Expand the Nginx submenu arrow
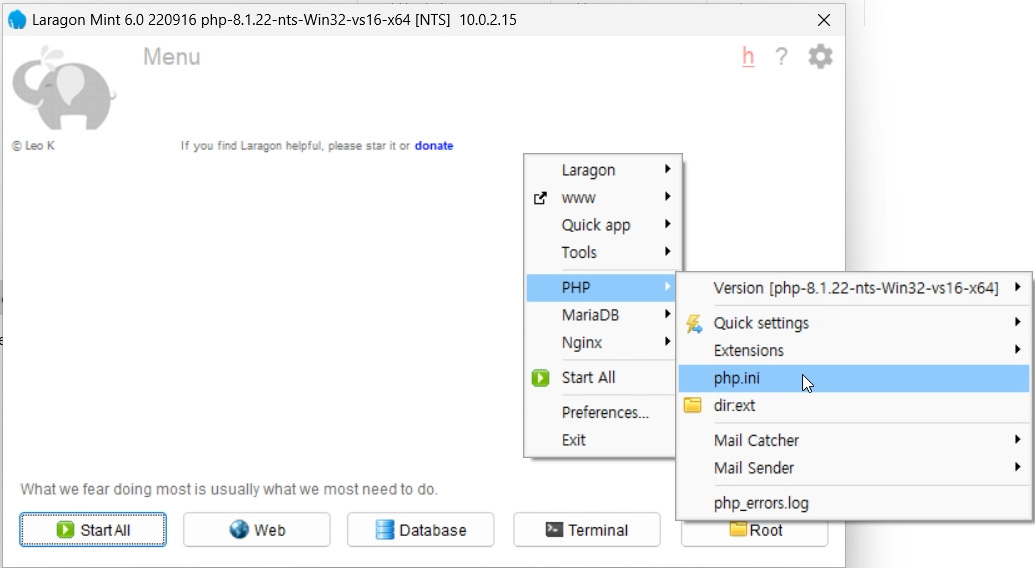Image resolution: width=1035 pixels, height=568 pixels. (667, 342)
